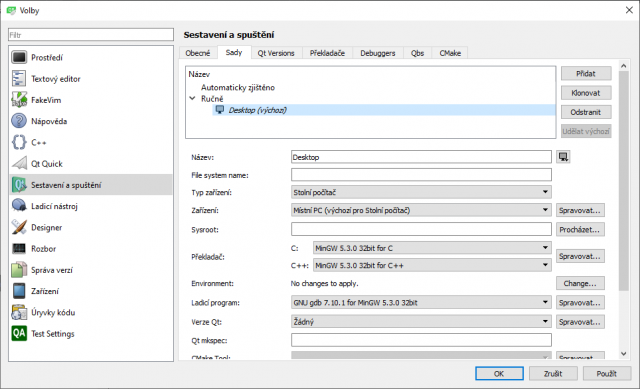Click the vertical scrollbar down arrow
Image resolution: width=640 pixels, height=389 pixels.
coord(623,354)
